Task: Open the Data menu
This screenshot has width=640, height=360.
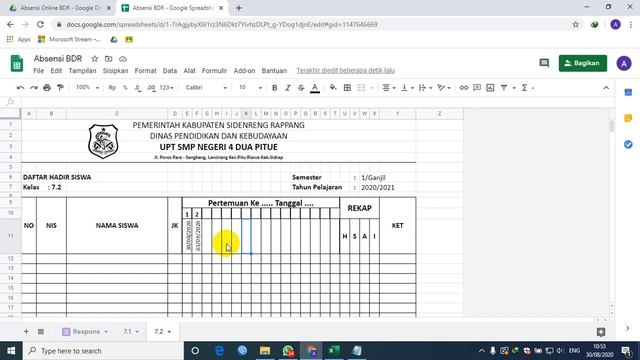Action: [170, 71]
